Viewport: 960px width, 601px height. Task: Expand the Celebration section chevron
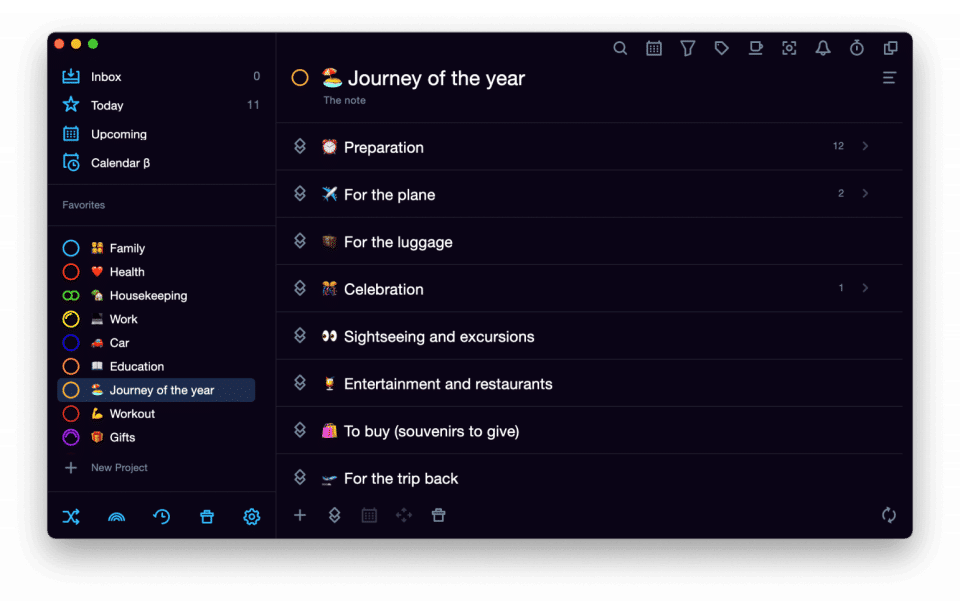click(x=865, y=288)
